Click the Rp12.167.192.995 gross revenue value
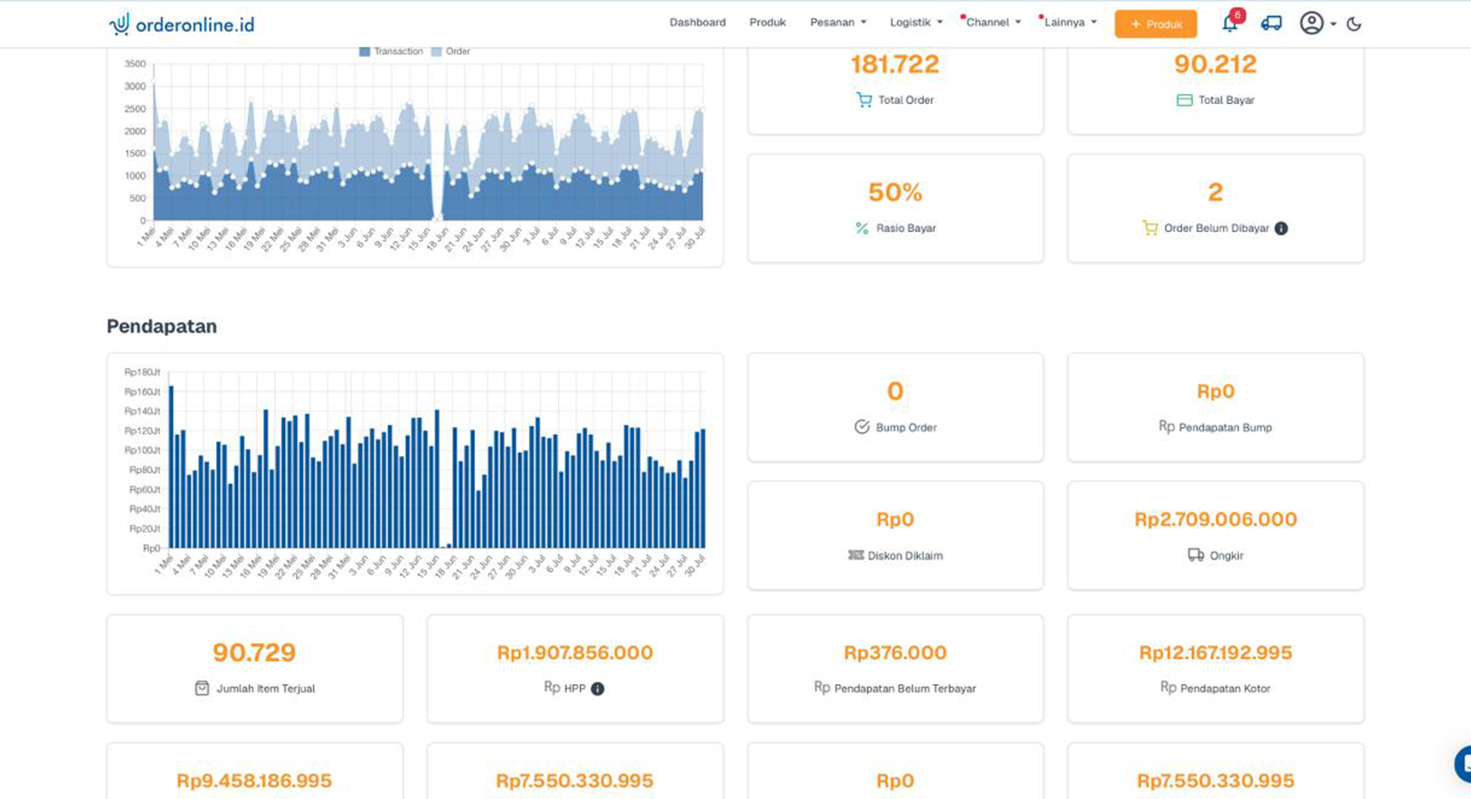The height and width of the screenshot is (799, 1471). [x=1215, y=653]
